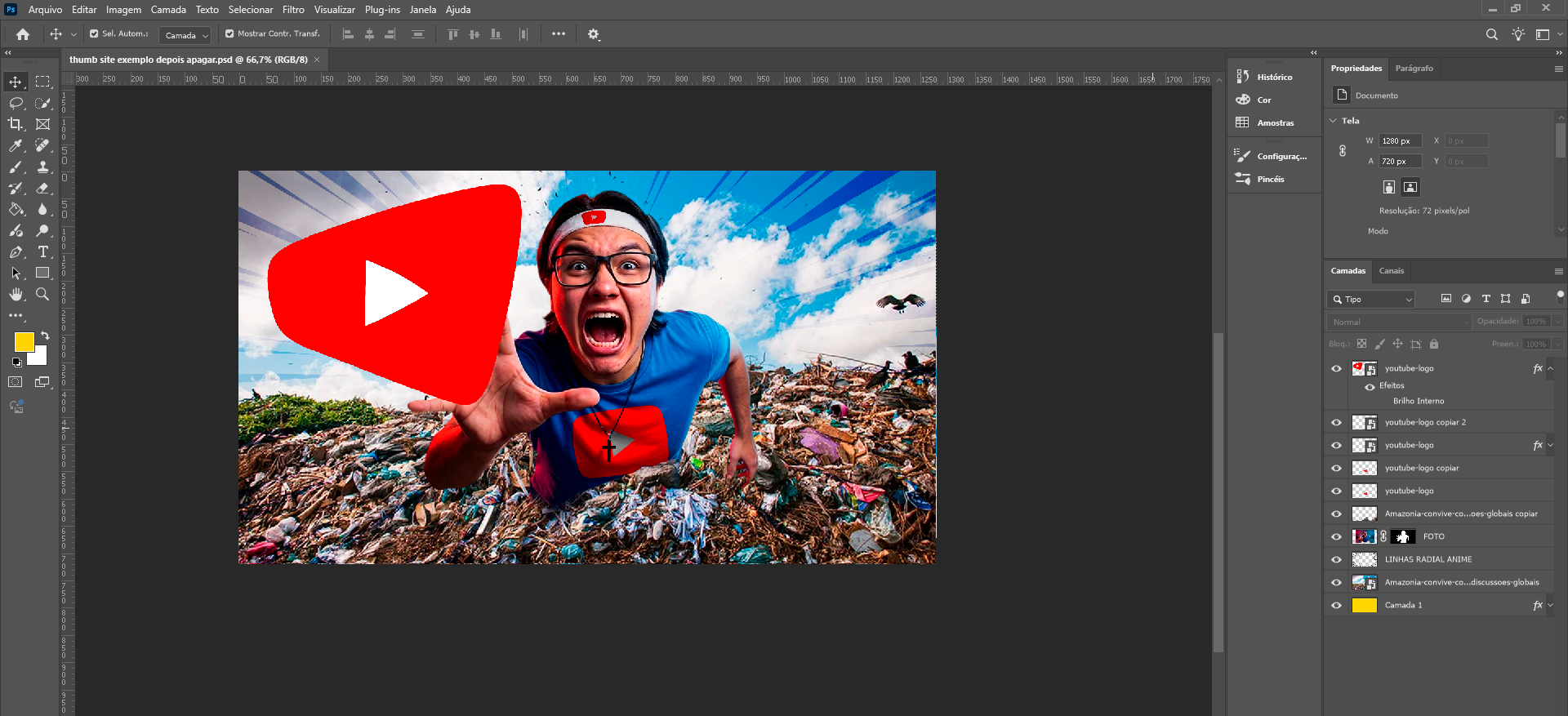The width and height of the screenshot is (1568, 716).
Task: Open the Histórico panel
Action: tap(1275, 77)
